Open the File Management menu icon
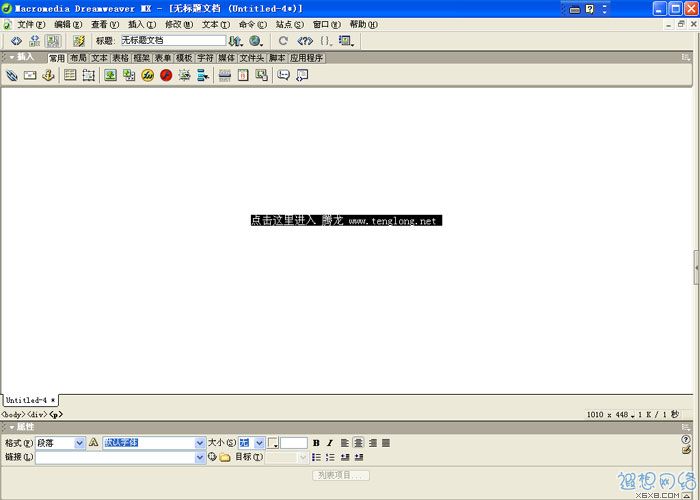700x500 pixels. point(235,41)
